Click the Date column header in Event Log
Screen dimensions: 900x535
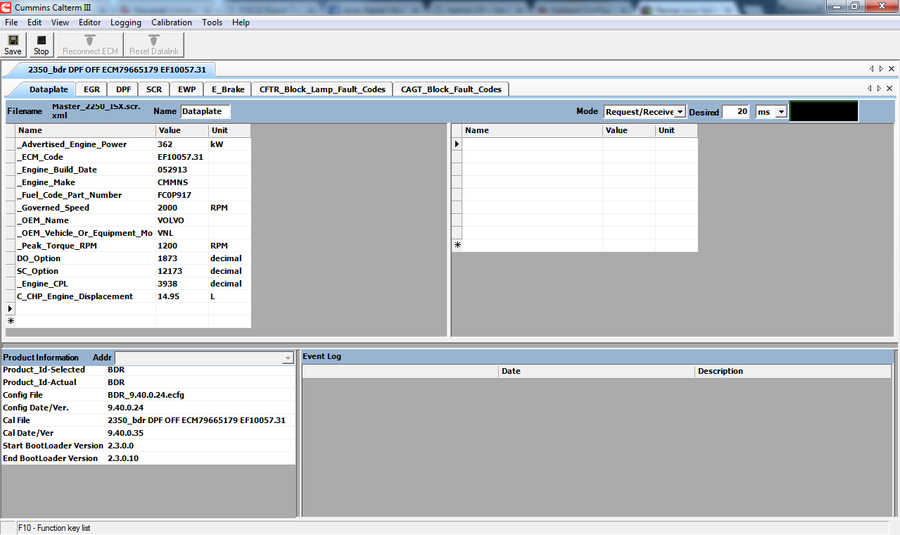tap(510, 371)
